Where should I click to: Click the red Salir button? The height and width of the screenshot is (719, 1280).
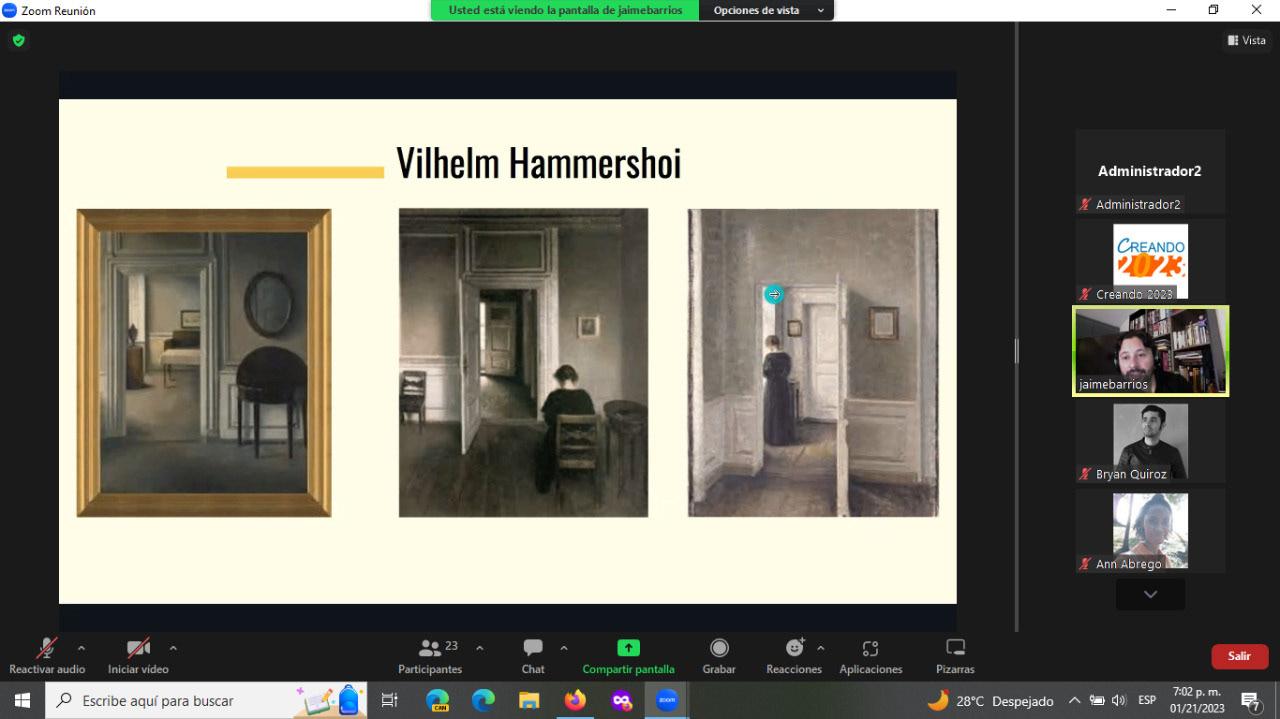[x=1240, y=656]
